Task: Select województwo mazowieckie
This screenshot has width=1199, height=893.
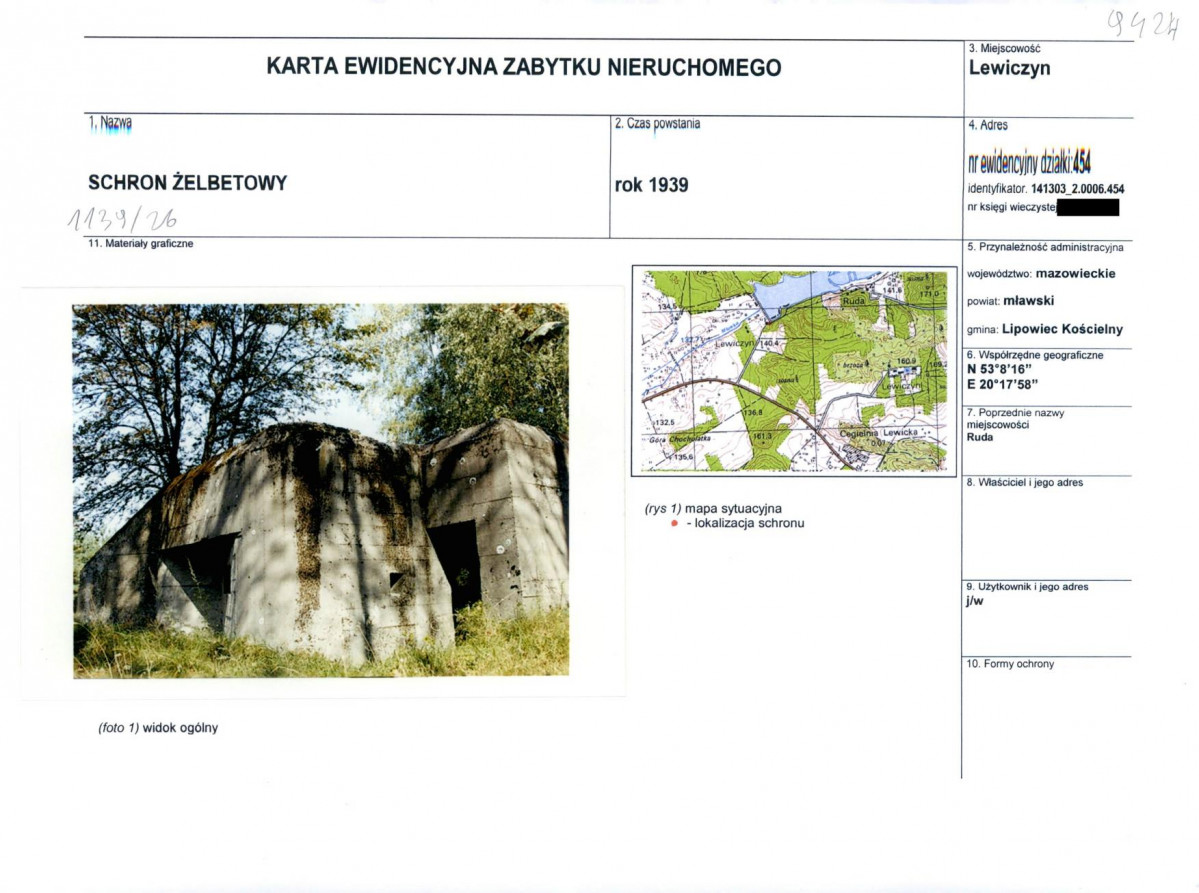Action: (1041, 274)
